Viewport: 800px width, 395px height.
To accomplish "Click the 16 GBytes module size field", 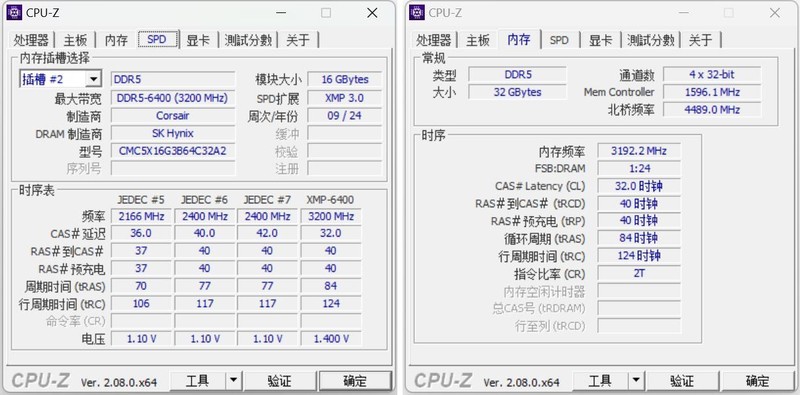I will [x=344, y=80].
